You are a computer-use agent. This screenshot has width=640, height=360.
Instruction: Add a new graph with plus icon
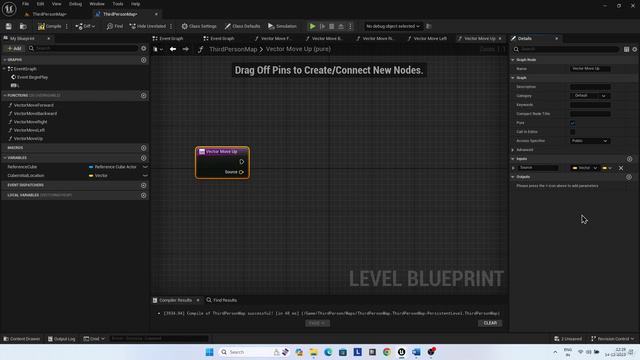(144, 60)
